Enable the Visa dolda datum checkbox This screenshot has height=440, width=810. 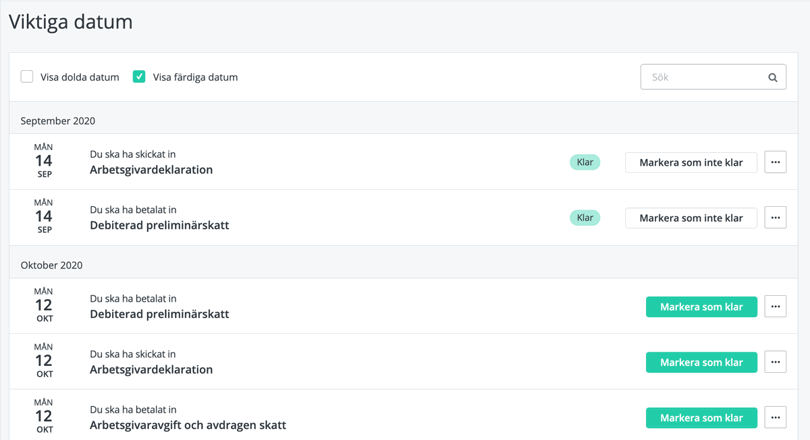[x=27, y=76]
